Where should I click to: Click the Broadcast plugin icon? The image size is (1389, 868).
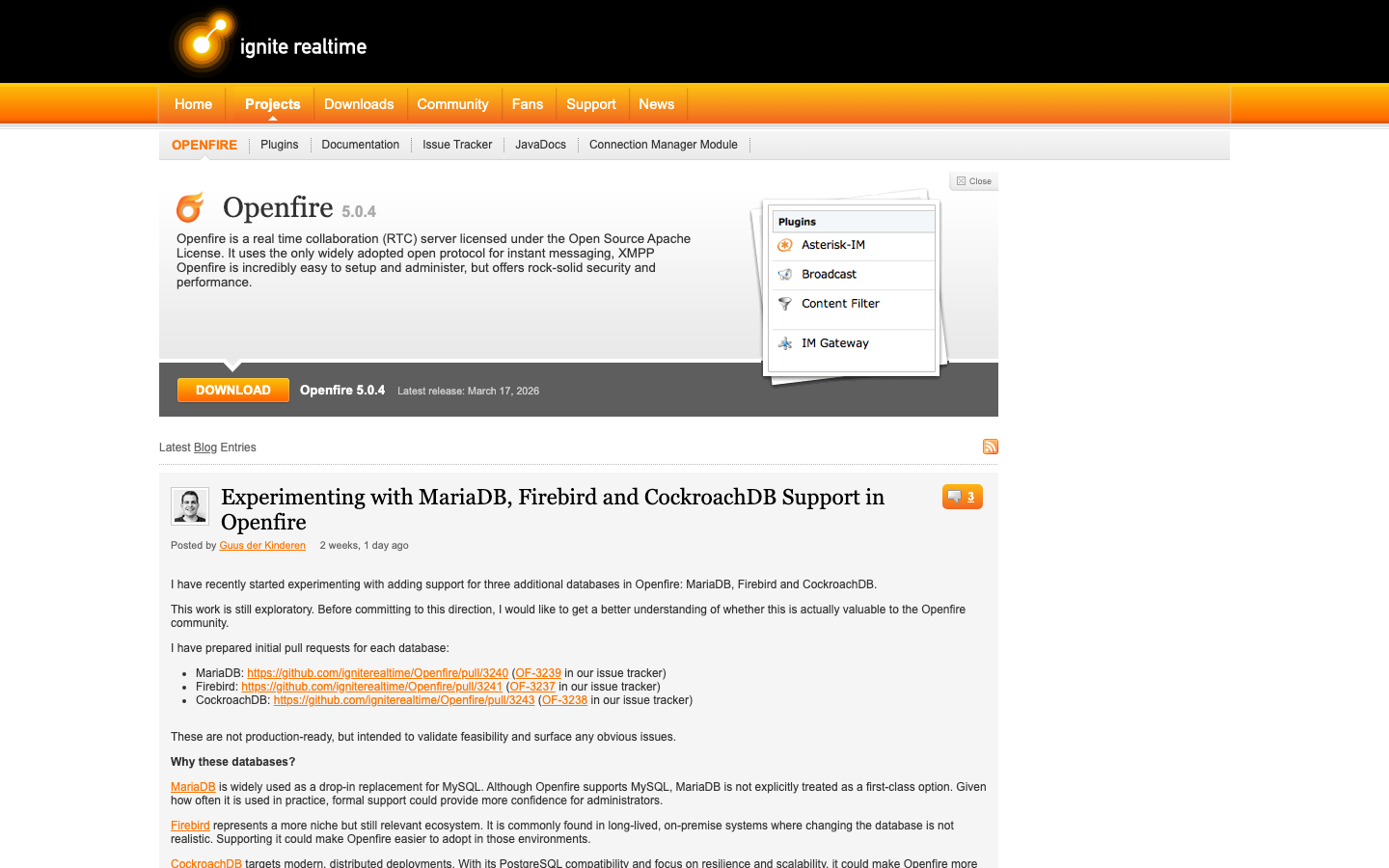(785, 275)
